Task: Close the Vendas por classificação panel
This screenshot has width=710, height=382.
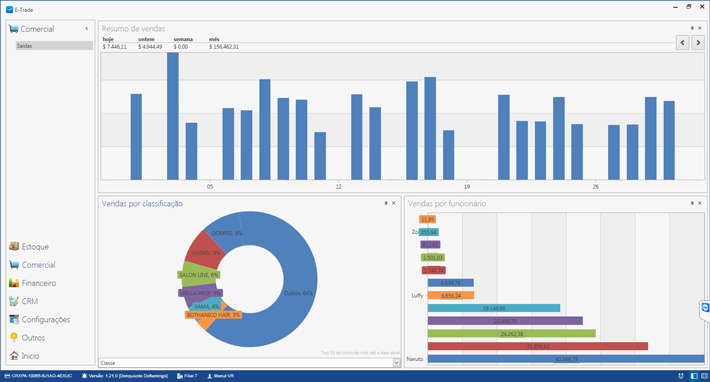Action: 393,203
